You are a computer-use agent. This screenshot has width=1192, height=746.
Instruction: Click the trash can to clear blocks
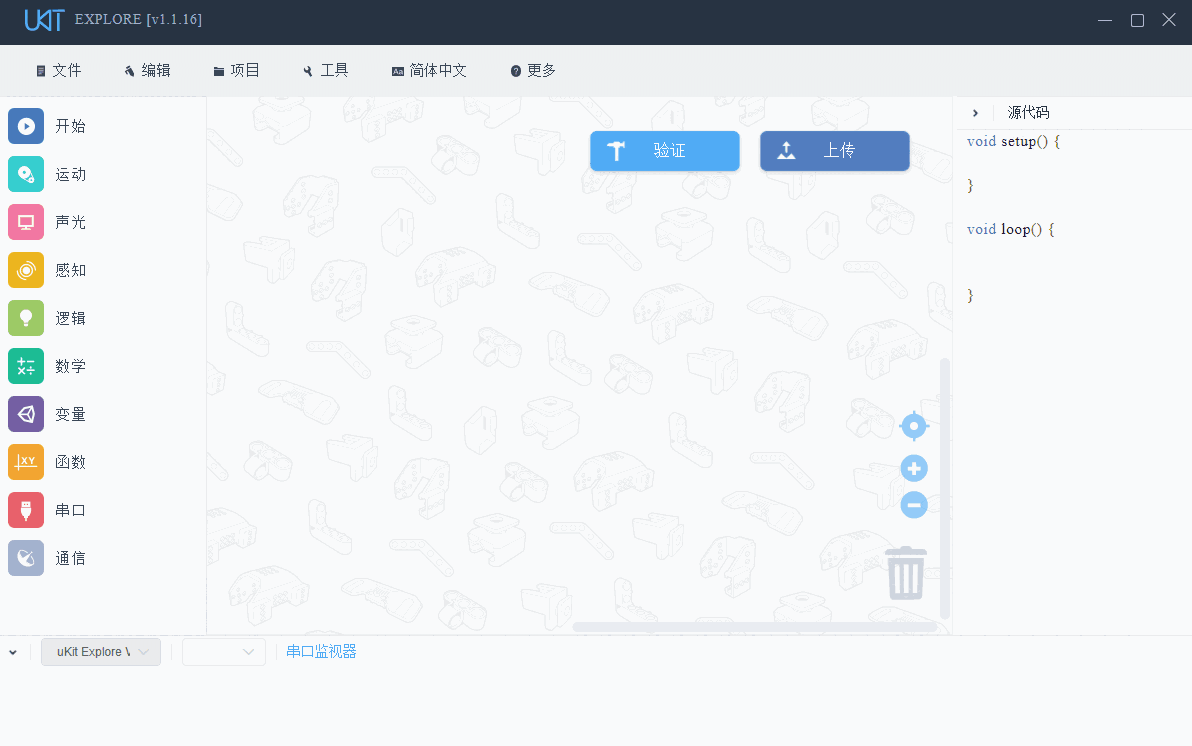tap(906, 574)
